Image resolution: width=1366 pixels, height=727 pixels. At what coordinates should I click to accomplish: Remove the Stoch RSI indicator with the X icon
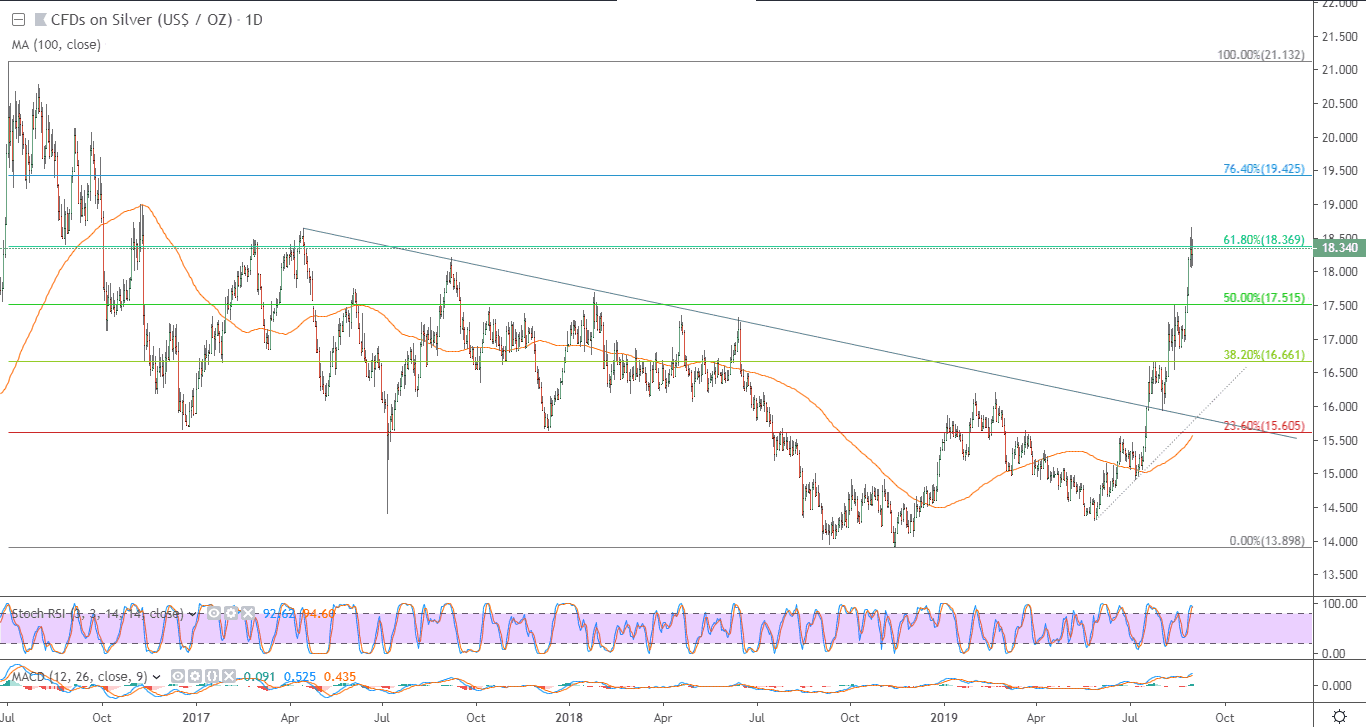[247, 612]
